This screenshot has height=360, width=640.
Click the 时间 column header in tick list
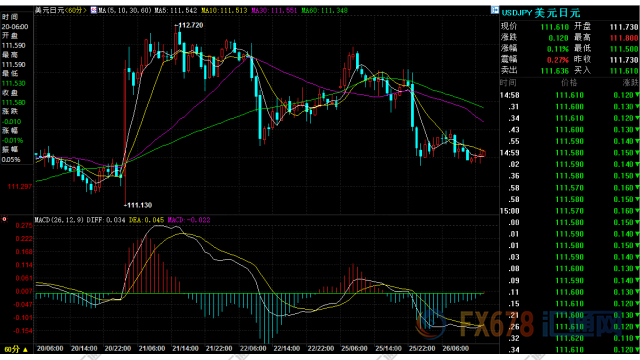[508, 83]
